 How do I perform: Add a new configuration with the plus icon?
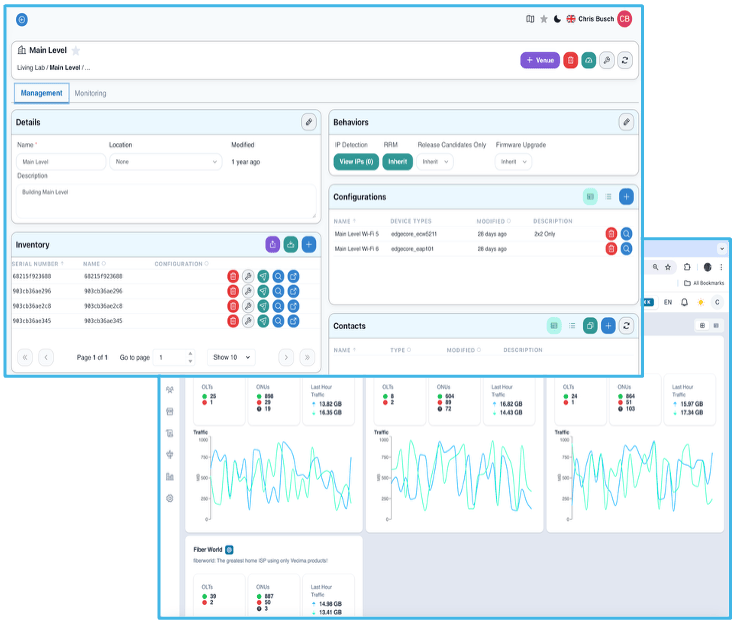(626, 197)
